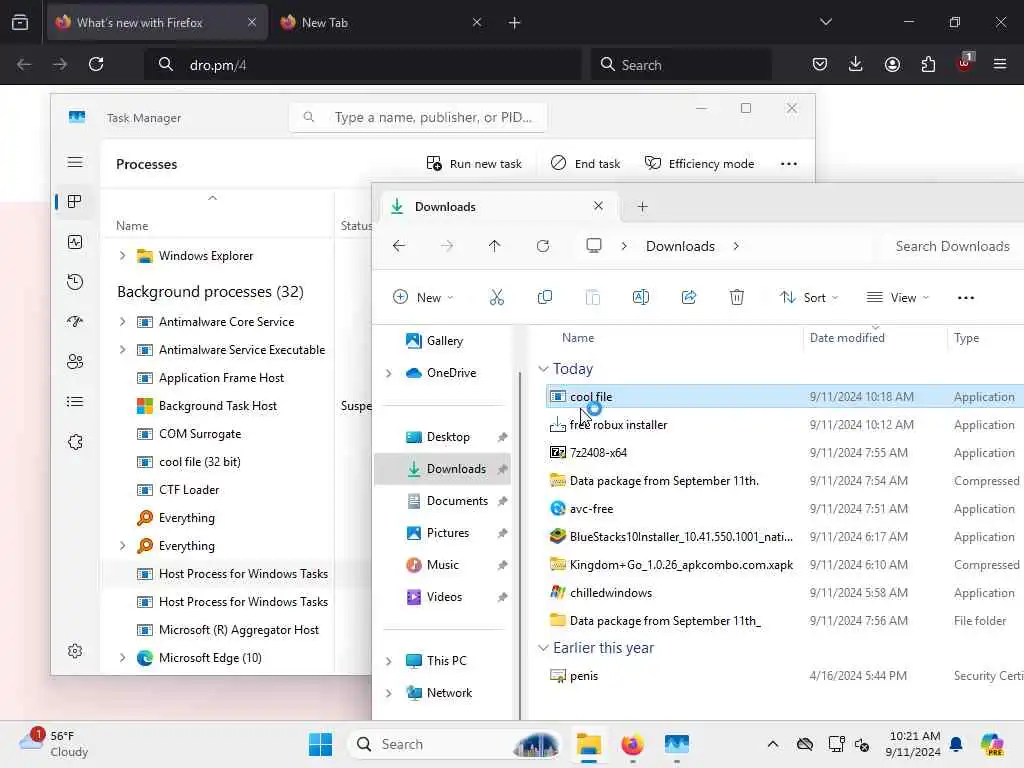
Task: Open Firefox extensions puzzle icon
Action: click(x=928, y=64)
